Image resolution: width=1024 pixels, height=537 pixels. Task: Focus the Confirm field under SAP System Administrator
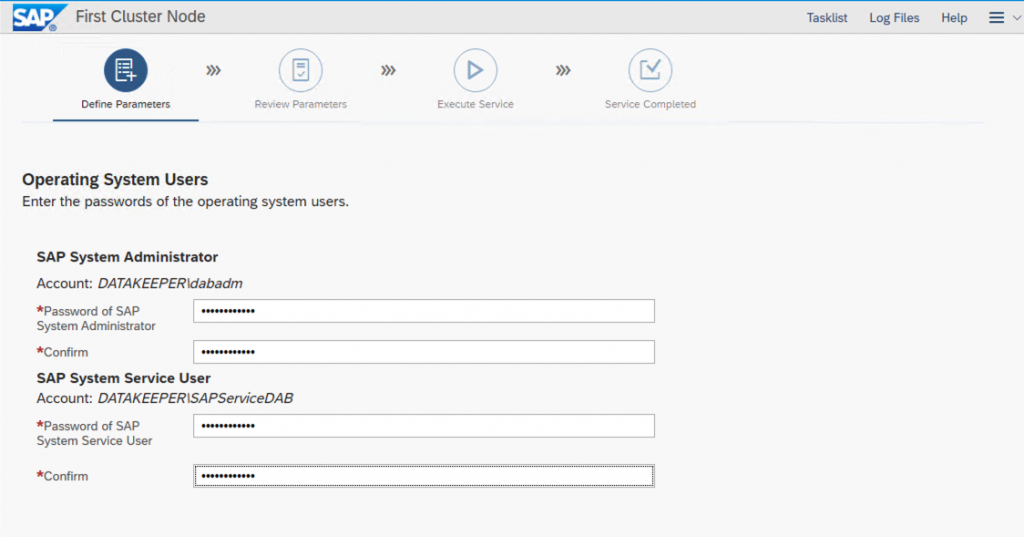(424, 352)
